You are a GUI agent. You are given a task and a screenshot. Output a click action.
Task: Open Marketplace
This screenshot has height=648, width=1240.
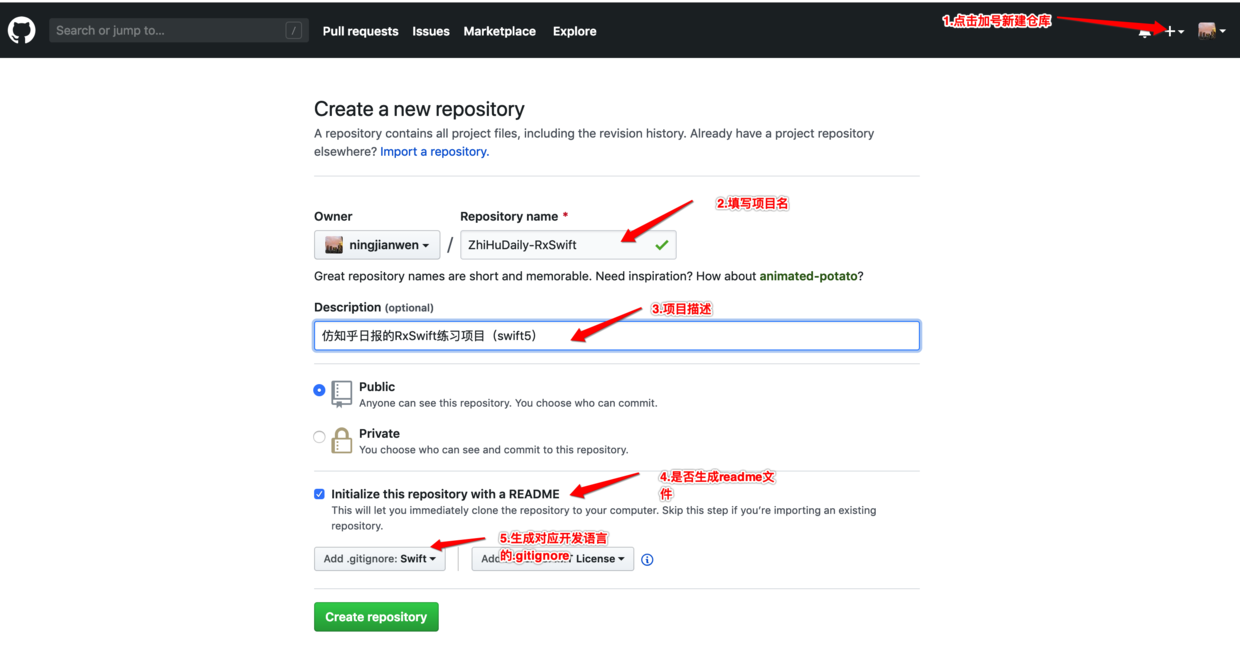pos(499,31)
